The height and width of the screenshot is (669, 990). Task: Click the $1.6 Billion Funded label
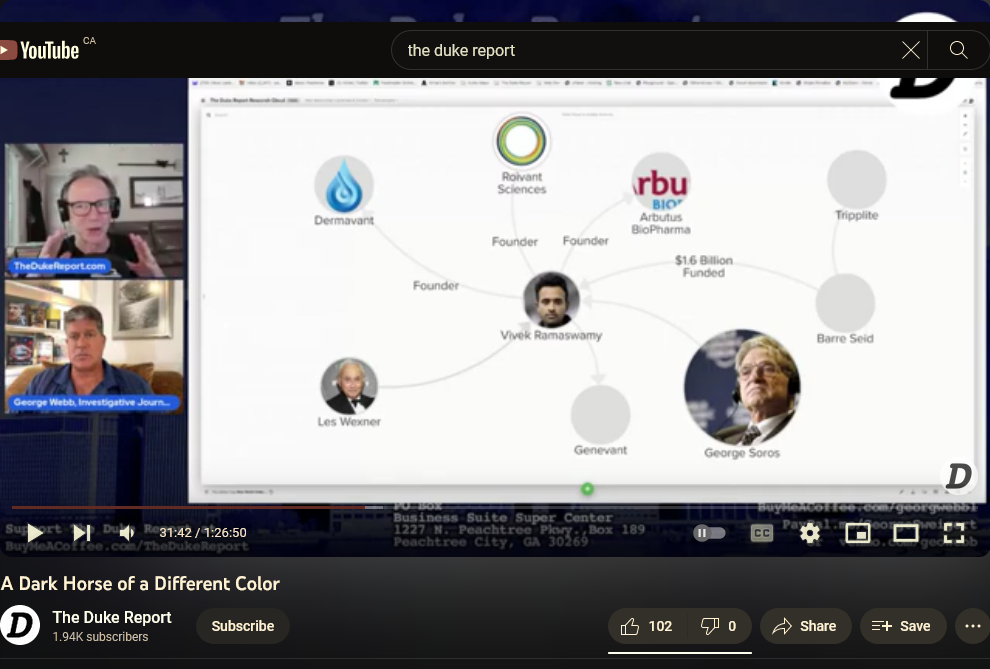[x=703, y=266]
